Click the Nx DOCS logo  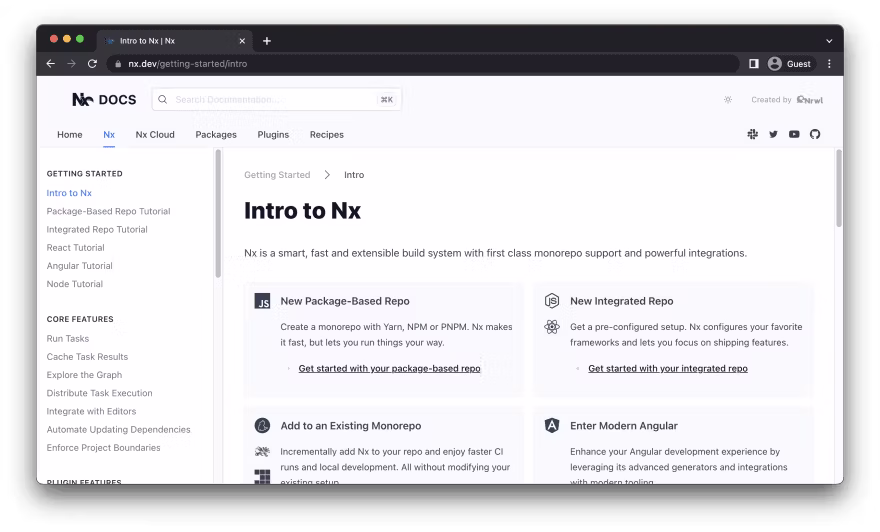104,99
